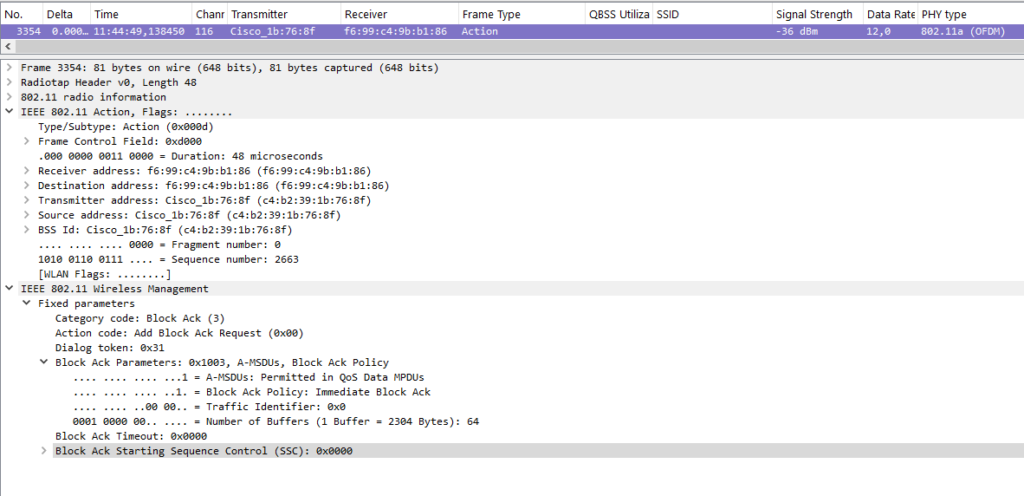The width and height of the screenshot is (1024, 496).
Task: Sort packets by Signal Strength column
Action: point(818,14)
